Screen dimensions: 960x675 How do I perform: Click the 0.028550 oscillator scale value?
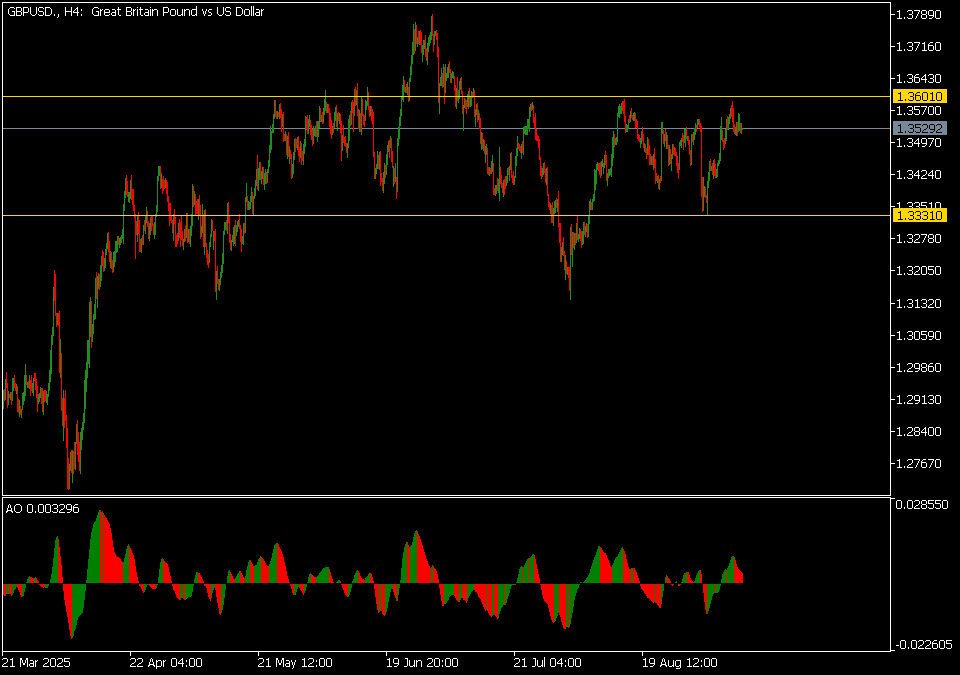pos(921,504)
